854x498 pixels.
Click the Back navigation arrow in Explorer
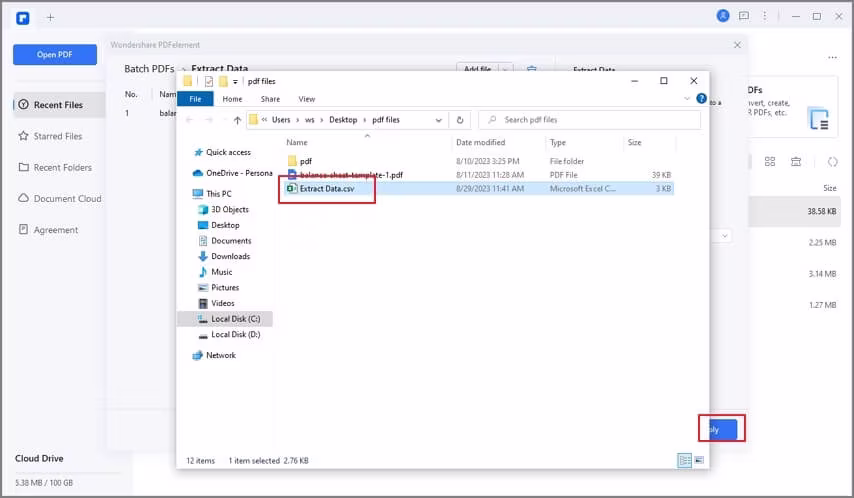190,120
